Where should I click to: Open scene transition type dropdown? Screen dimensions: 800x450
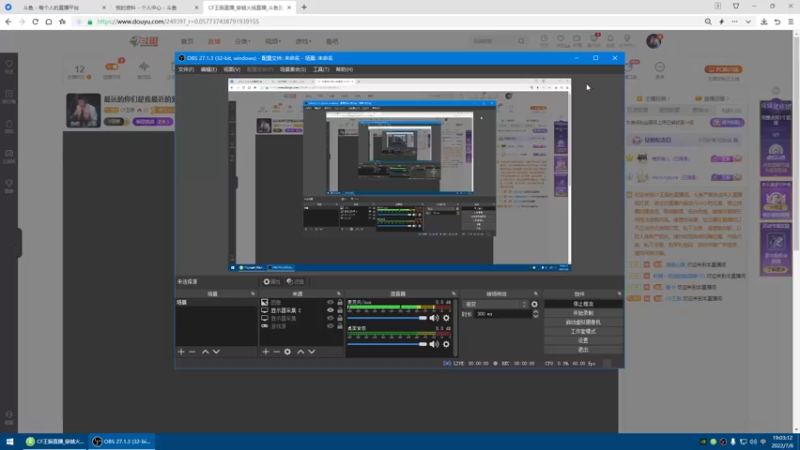(495, 304)
